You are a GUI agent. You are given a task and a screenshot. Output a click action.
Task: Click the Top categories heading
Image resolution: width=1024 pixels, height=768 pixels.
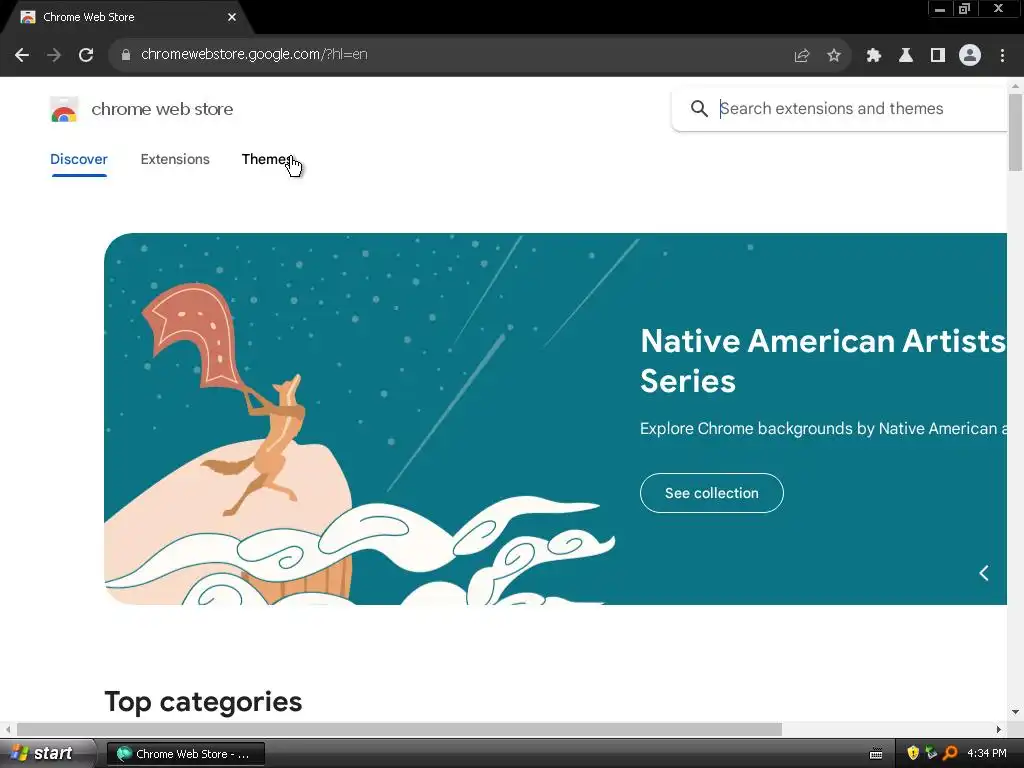click(203, 702)
